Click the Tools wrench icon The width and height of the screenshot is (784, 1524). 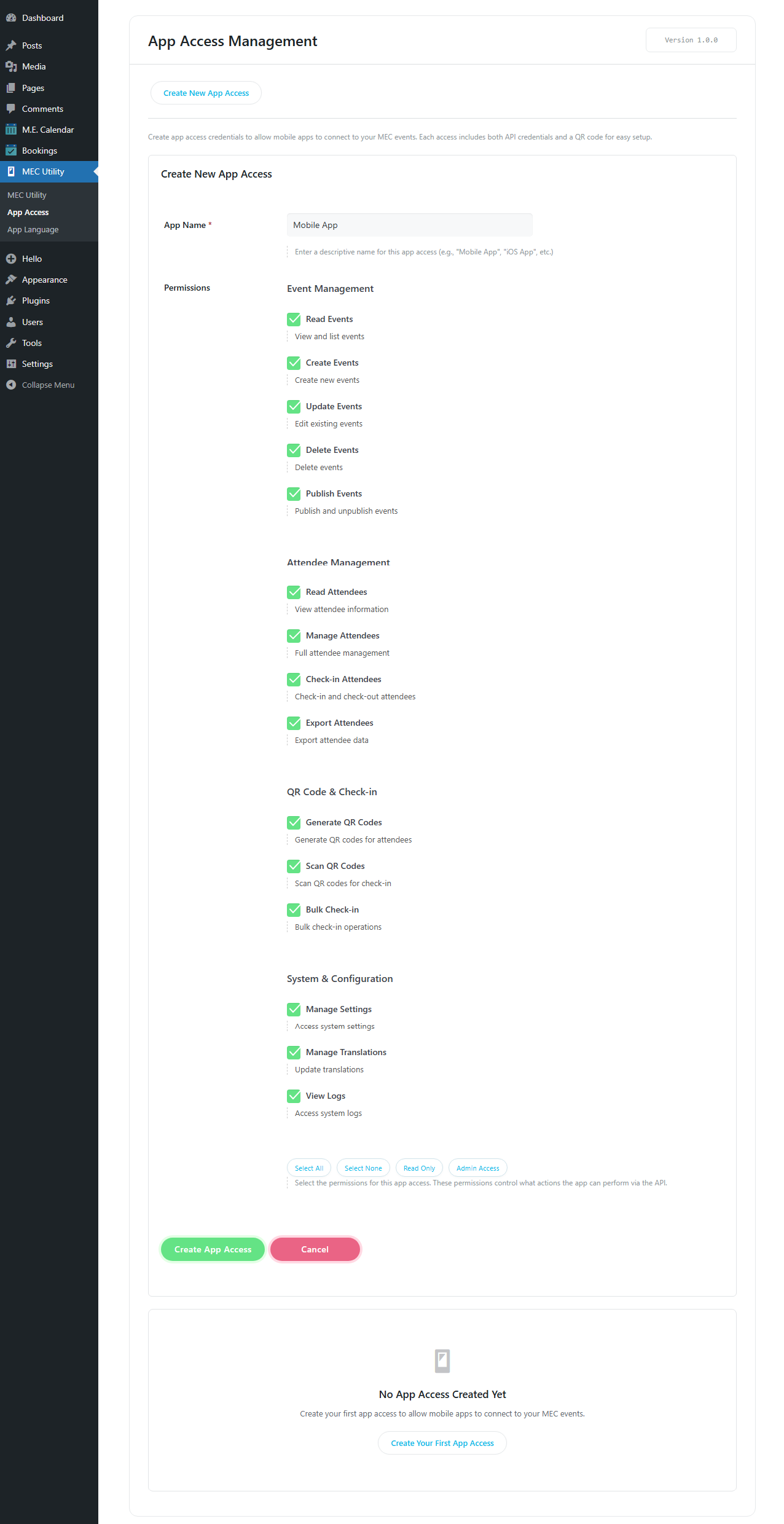[x=11, y=343]
